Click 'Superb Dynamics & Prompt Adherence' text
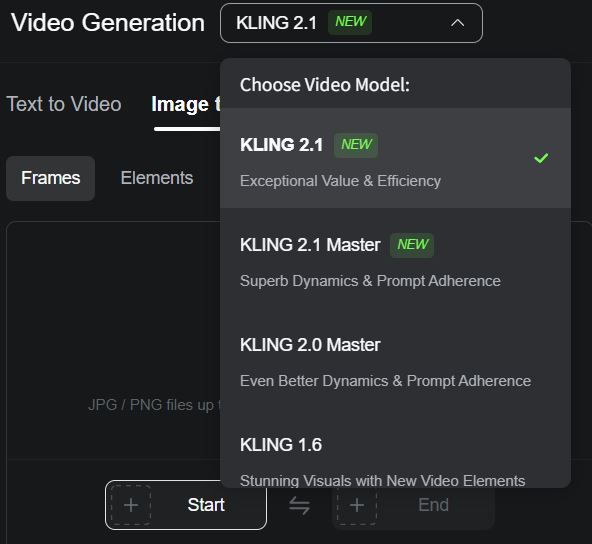The height and width of the screenshot is (544, 592). coord(370,281)
